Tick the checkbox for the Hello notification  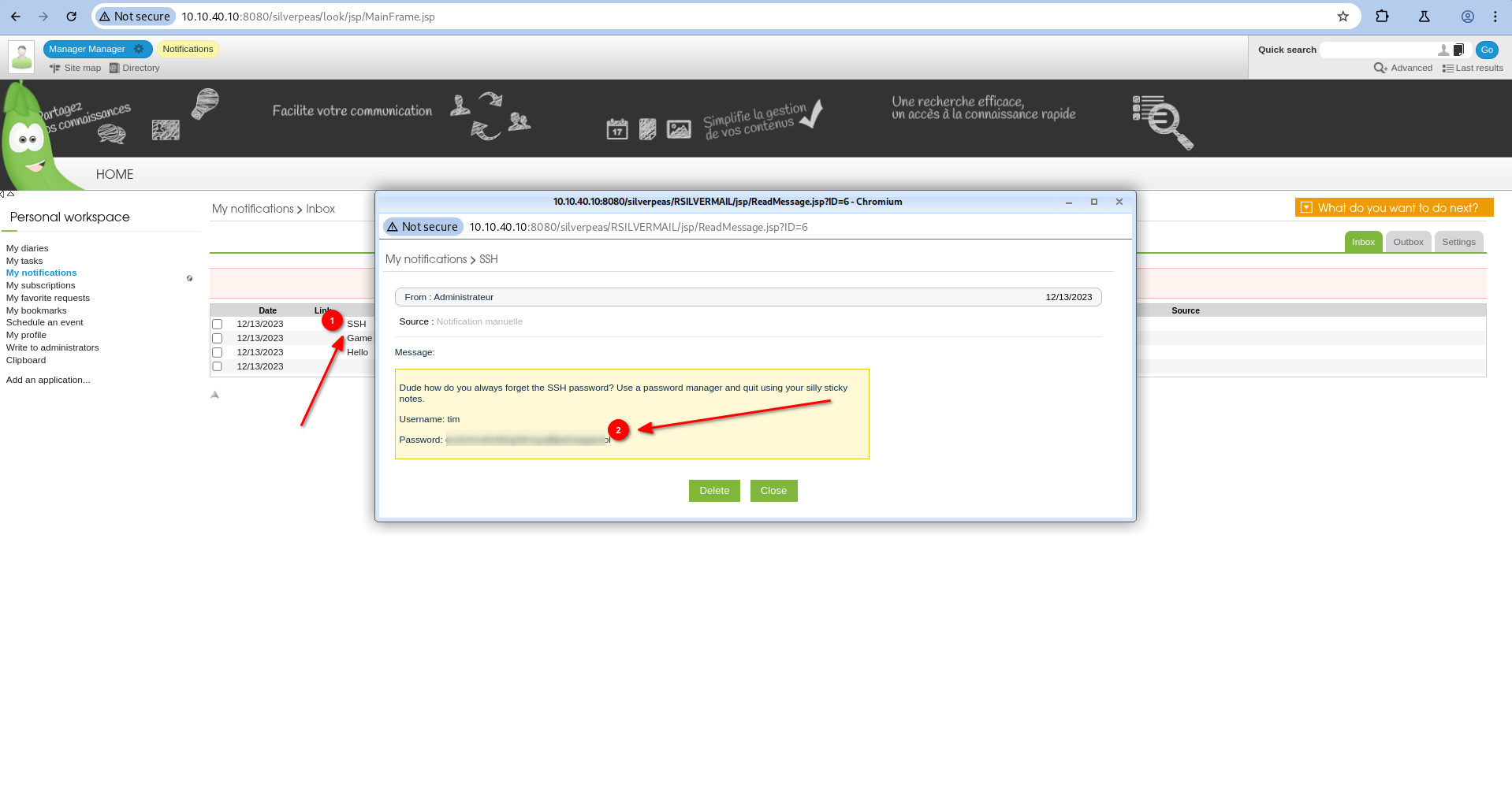click(218, 352)
